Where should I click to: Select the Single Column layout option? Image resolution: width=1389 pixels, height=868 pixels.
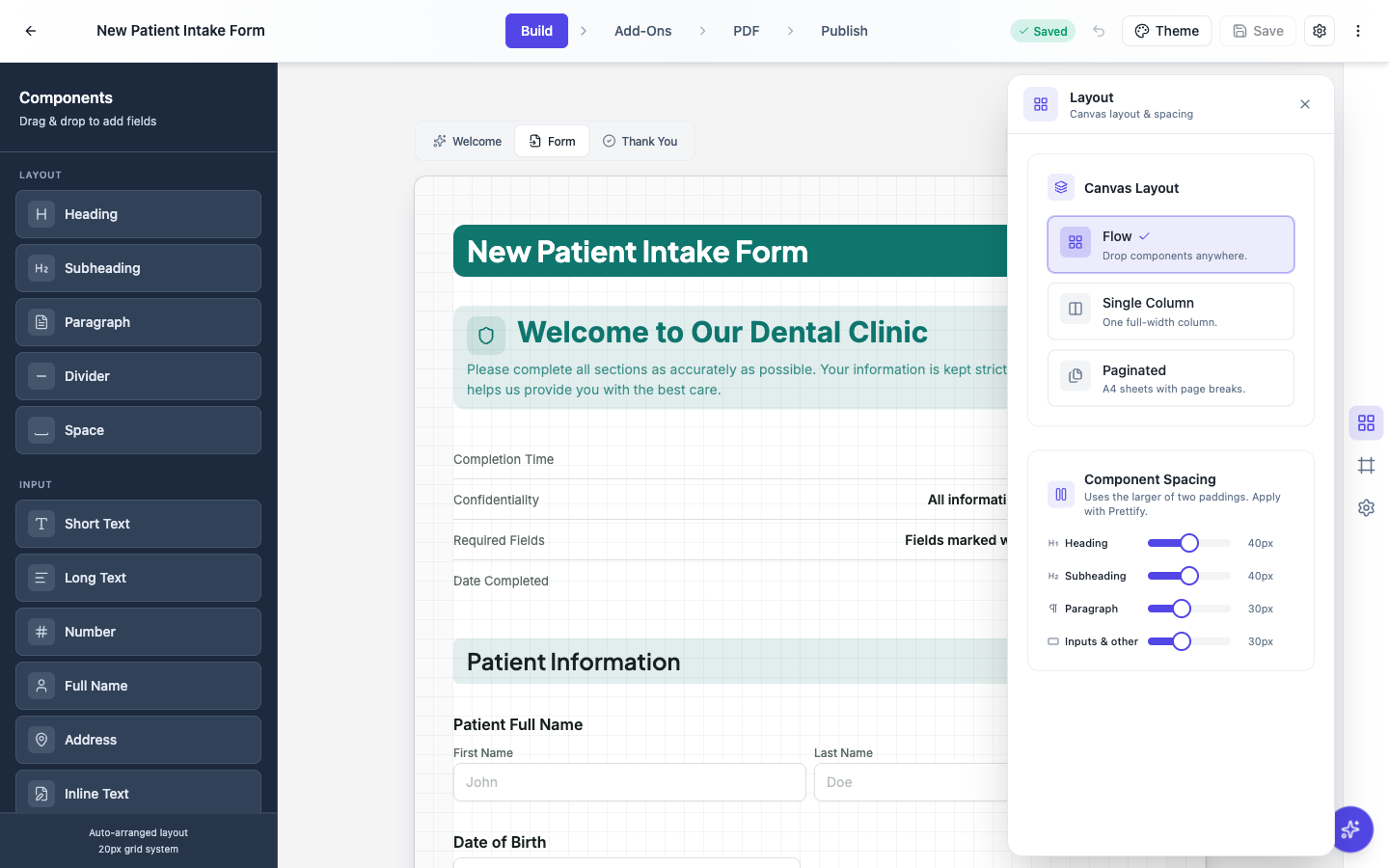pyautogui.click(x=1171, y=312)
